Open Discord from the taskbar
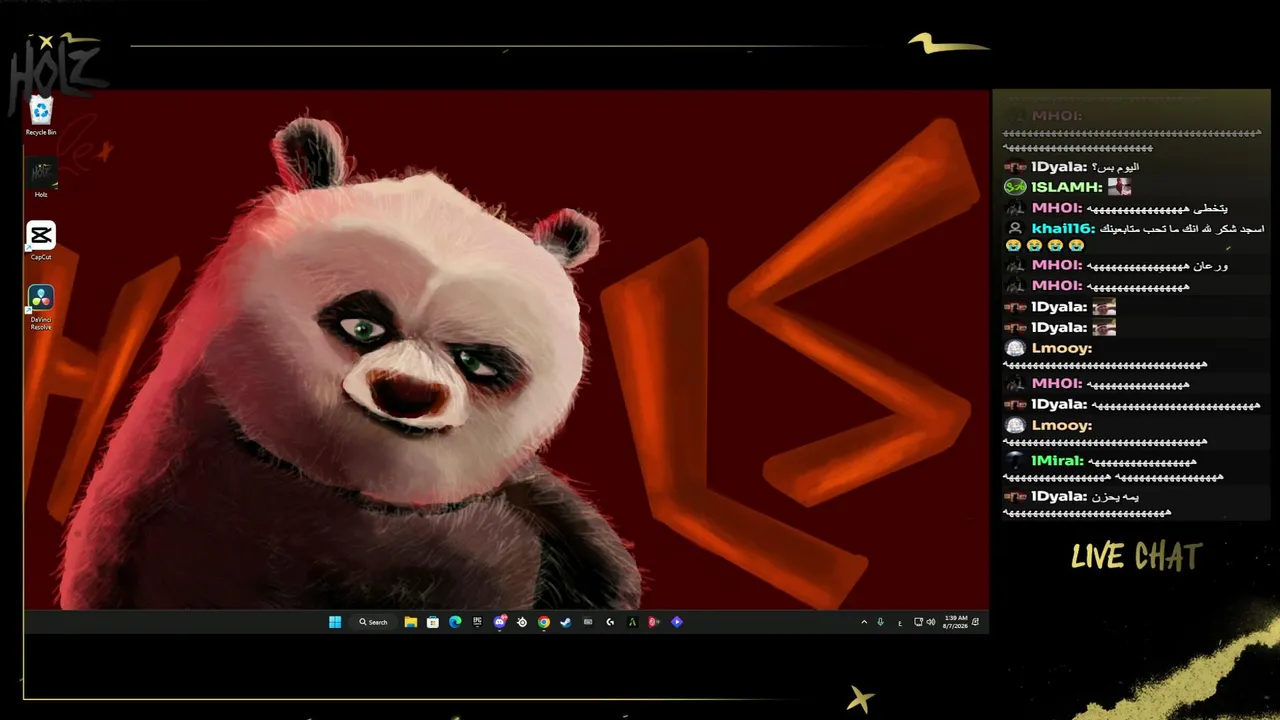 pos(500,622)
